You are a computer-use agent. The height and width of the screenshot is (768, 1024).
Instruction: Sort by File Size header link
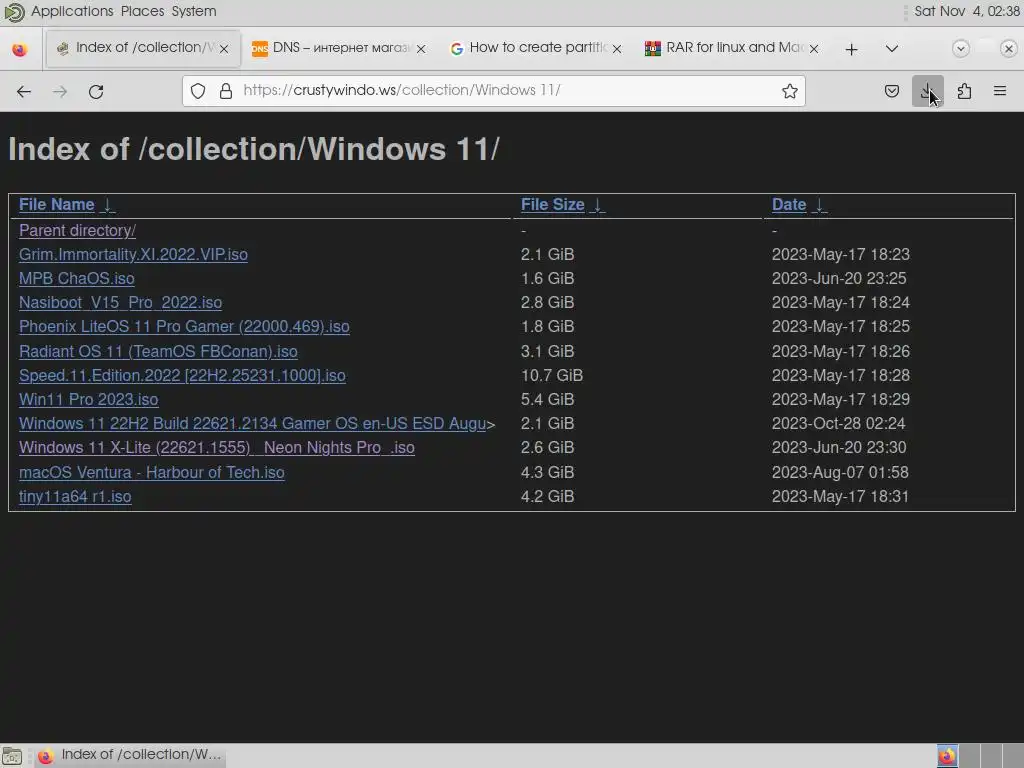tap(552, 204)
